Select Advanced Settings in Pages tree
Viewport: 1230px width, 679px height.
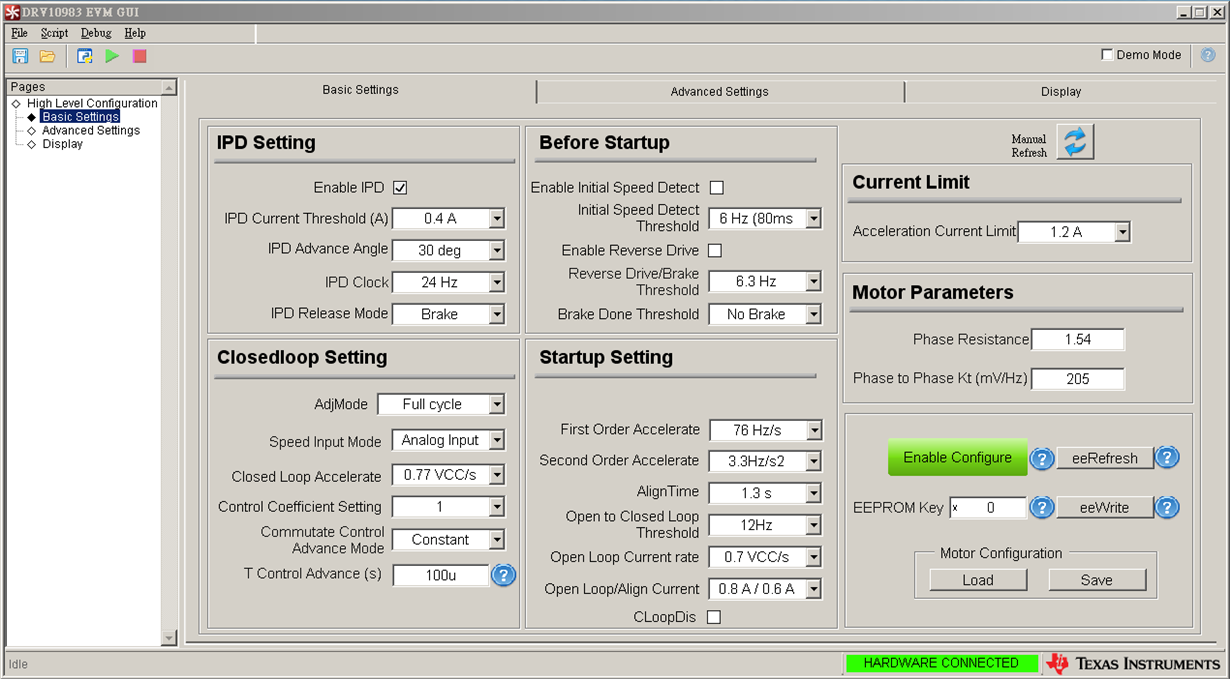click(x=91, y=130)
